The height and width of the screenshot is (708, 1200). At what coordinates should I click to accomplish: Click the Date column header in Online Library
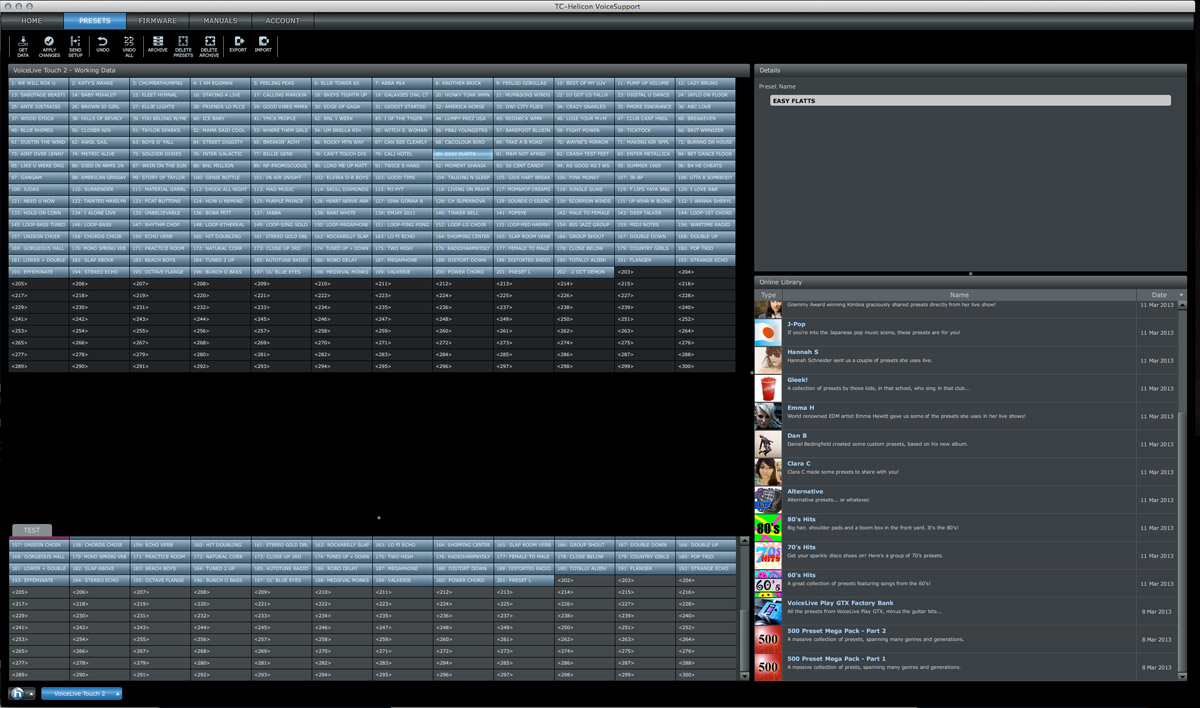pyautogui.click(x=1159, y=295)
